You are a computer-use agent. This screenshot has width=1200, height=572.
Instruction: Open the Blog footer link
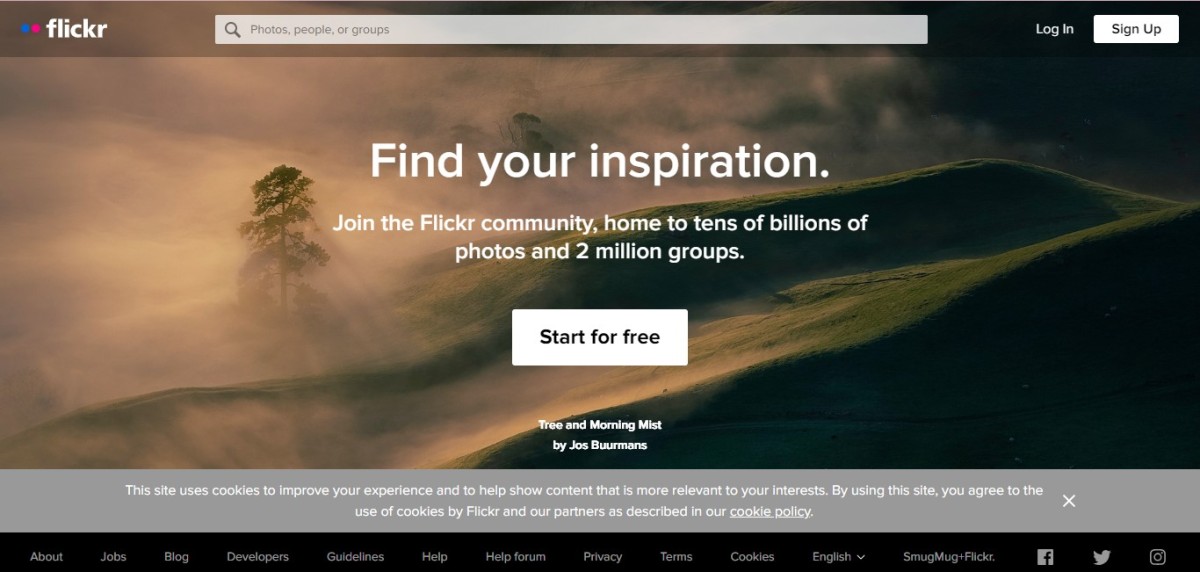click(x=176, y=557)
